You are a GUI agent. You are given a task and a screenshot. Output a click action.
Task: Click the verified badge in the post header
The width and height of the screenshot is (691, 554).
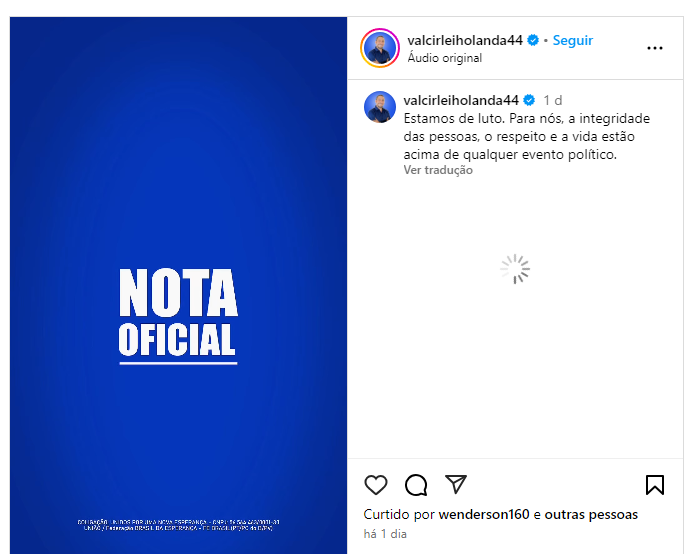click(x=533, y=40)
